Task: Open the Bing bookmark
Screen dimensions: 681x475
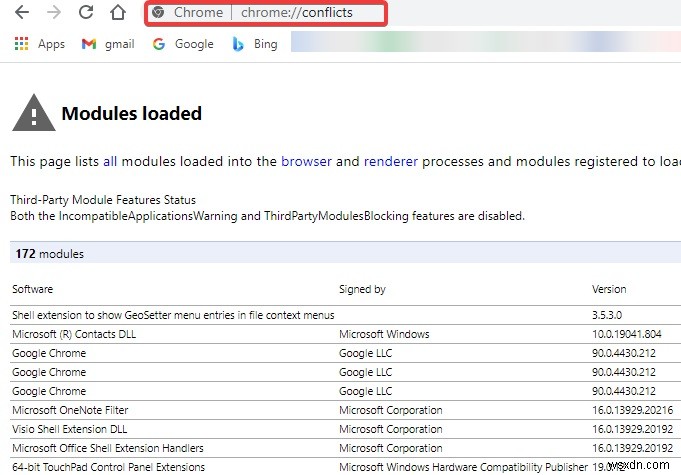Action: [255, 44]
